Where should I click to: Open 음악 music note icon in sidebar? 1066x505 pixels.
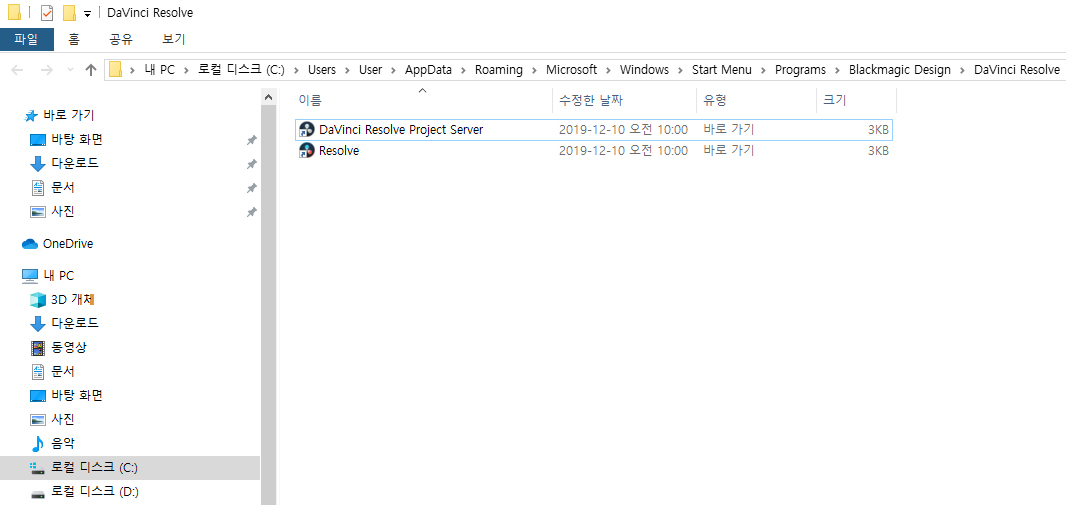tap(37, 443)
